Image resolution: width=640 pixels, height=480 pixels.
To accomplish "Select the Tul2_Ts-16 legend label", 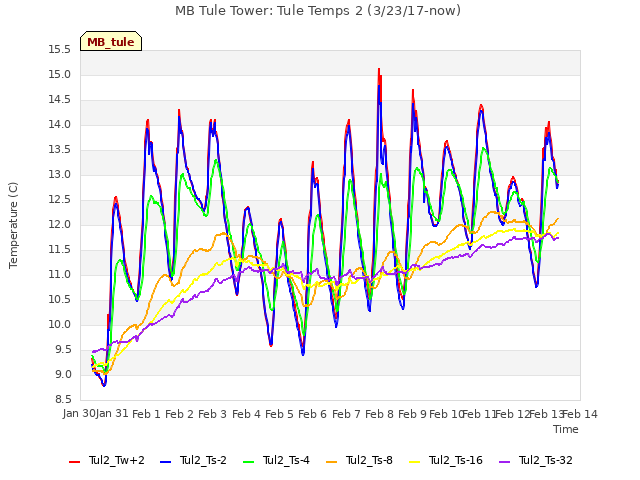I will click(x=456, y=460).
